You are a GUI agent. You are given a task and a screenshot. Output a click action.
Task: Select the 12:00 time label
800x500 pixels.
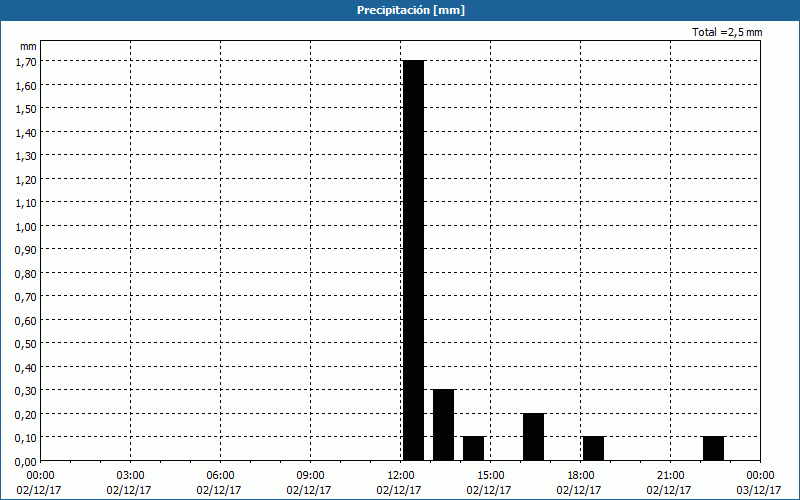[x=401, y=476]
